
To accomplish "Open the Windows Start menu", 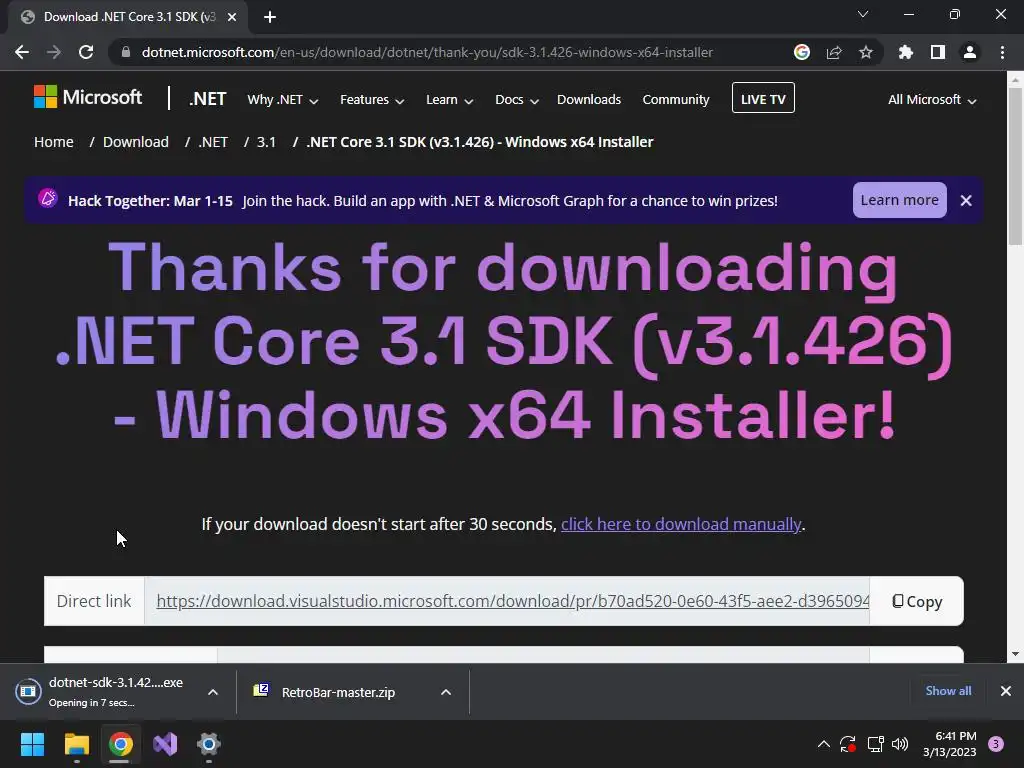I will [x=32, y=744].
